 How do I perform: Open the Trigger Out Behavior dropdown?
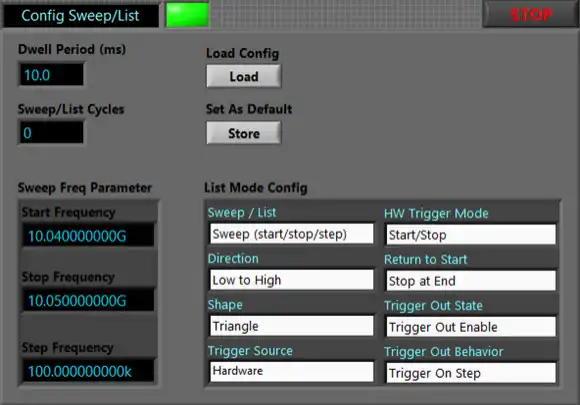(471, 373)
